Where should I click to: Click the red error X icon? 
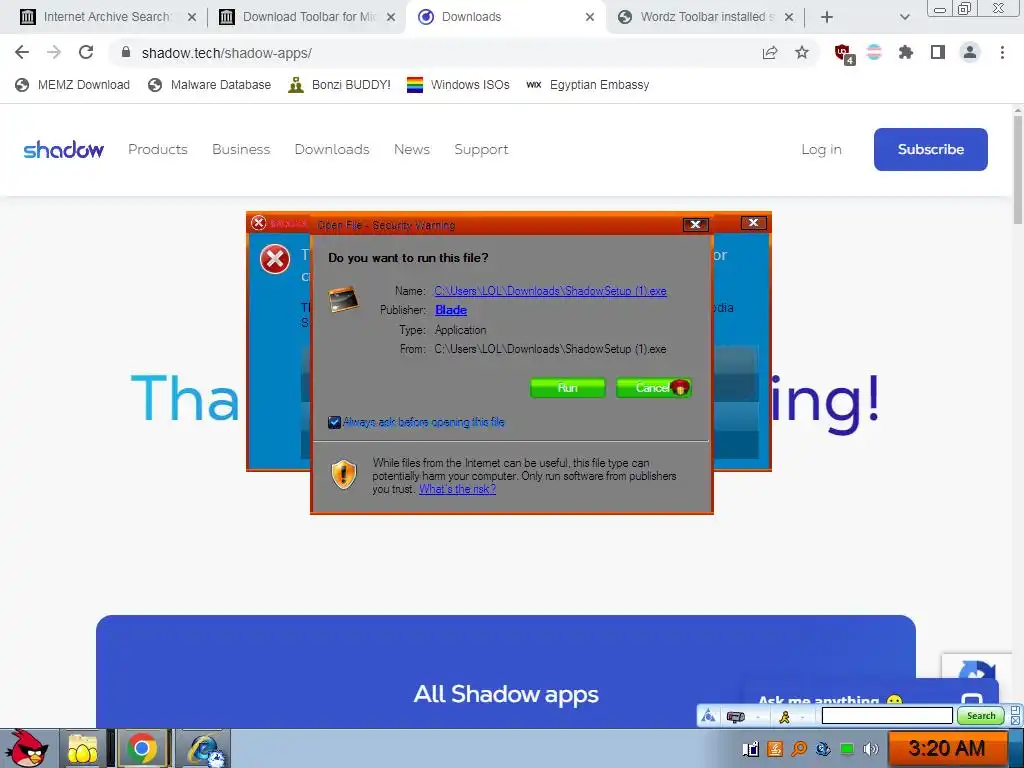click(x=274, y=259)
